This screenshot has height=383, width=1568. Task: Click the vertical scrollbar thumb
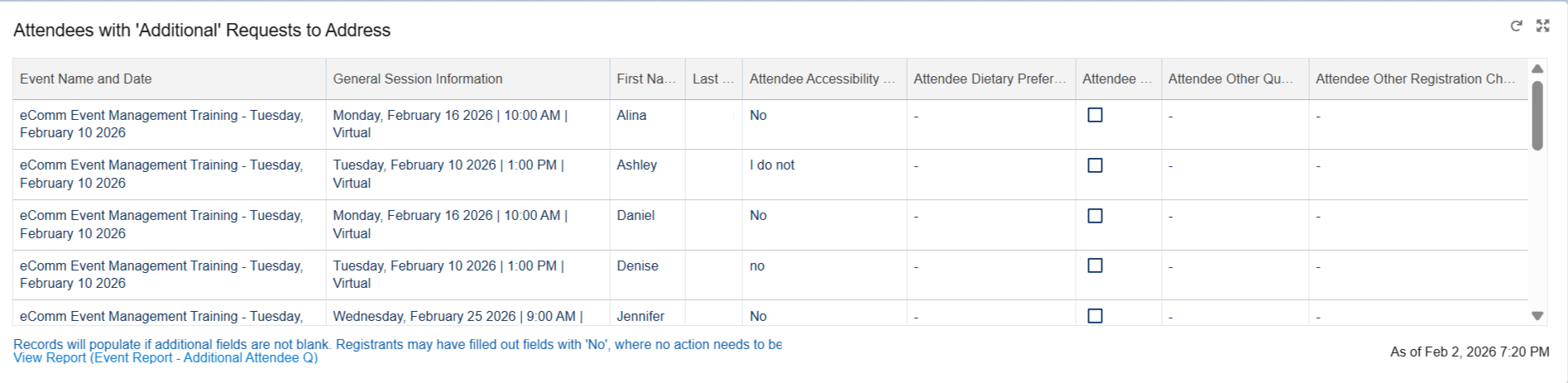1537,116
